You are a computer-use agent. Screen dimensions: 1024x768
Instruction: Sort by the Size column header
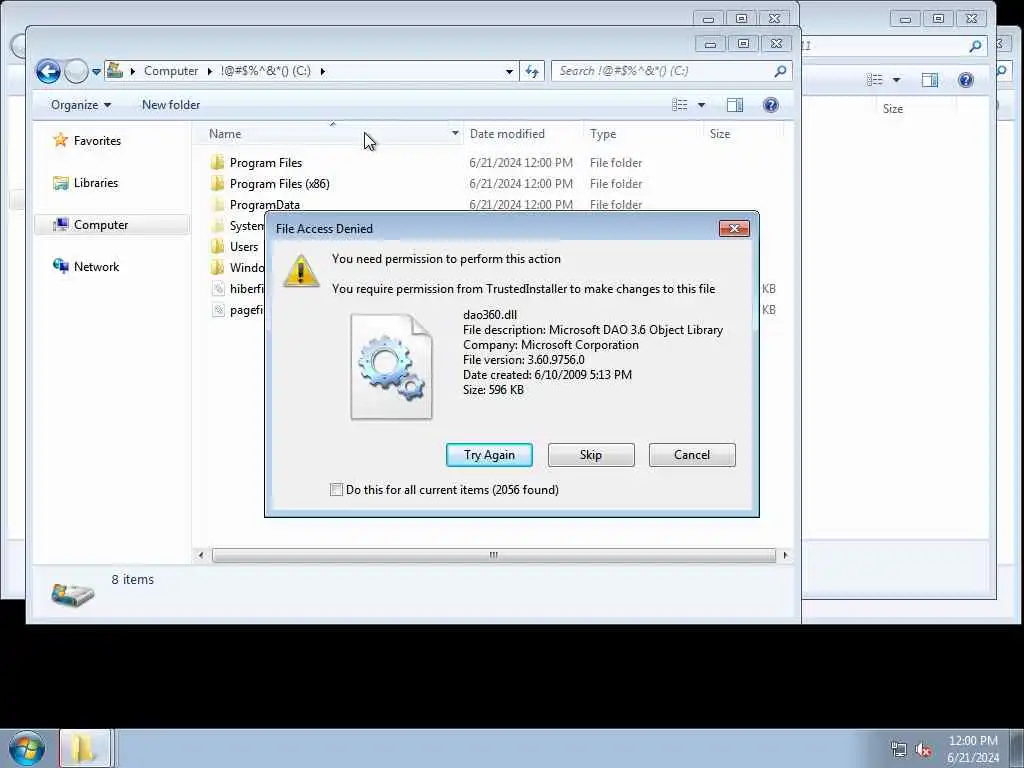coord(720,134)
